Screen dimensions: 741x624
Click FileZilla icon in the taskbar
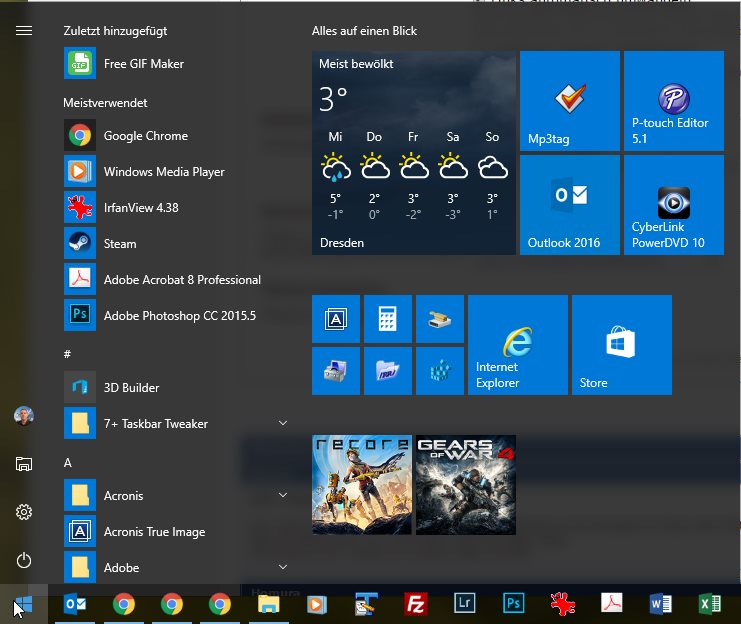416,604
